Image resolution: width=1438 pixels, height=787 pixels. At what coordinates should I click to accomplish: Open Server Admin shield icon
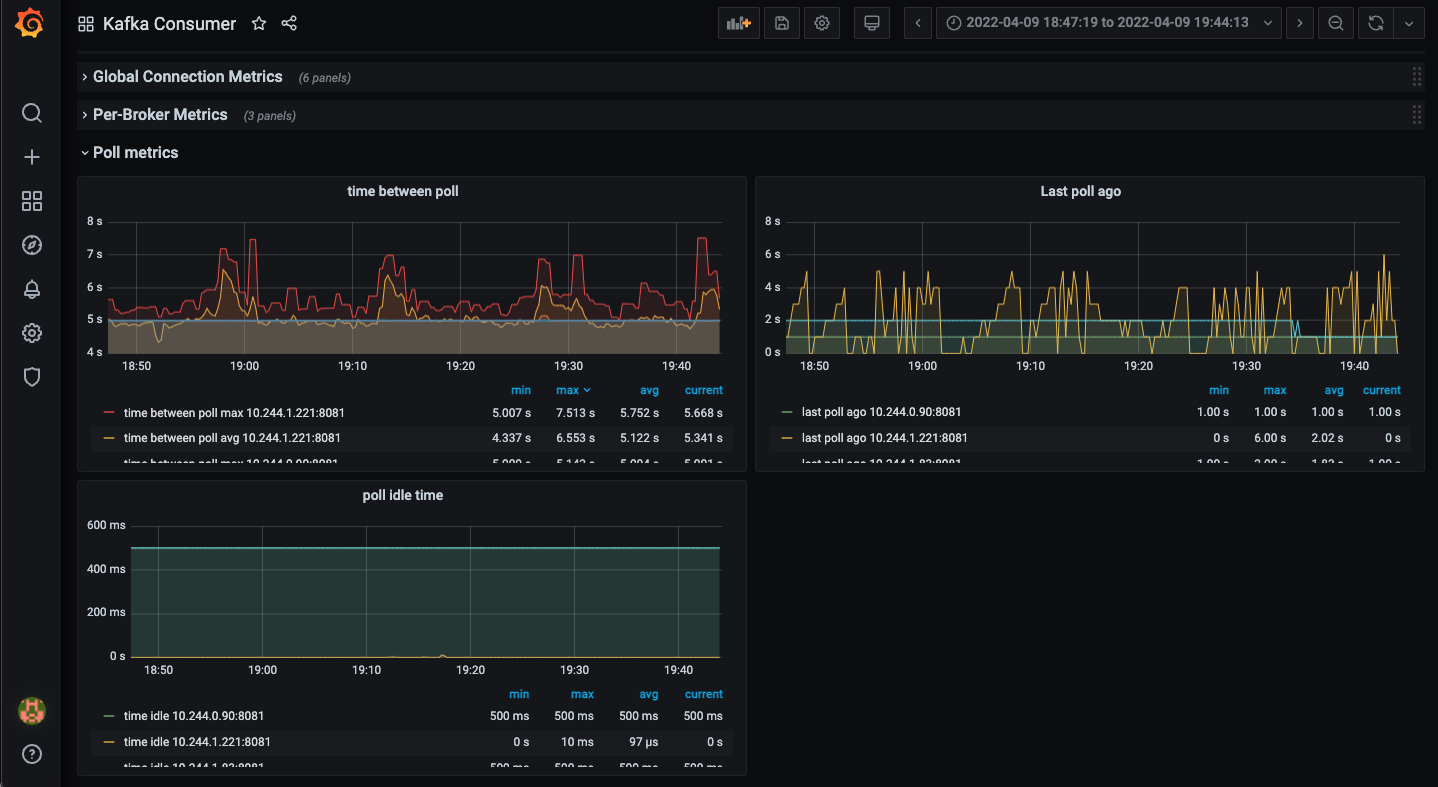coord(32,377)
